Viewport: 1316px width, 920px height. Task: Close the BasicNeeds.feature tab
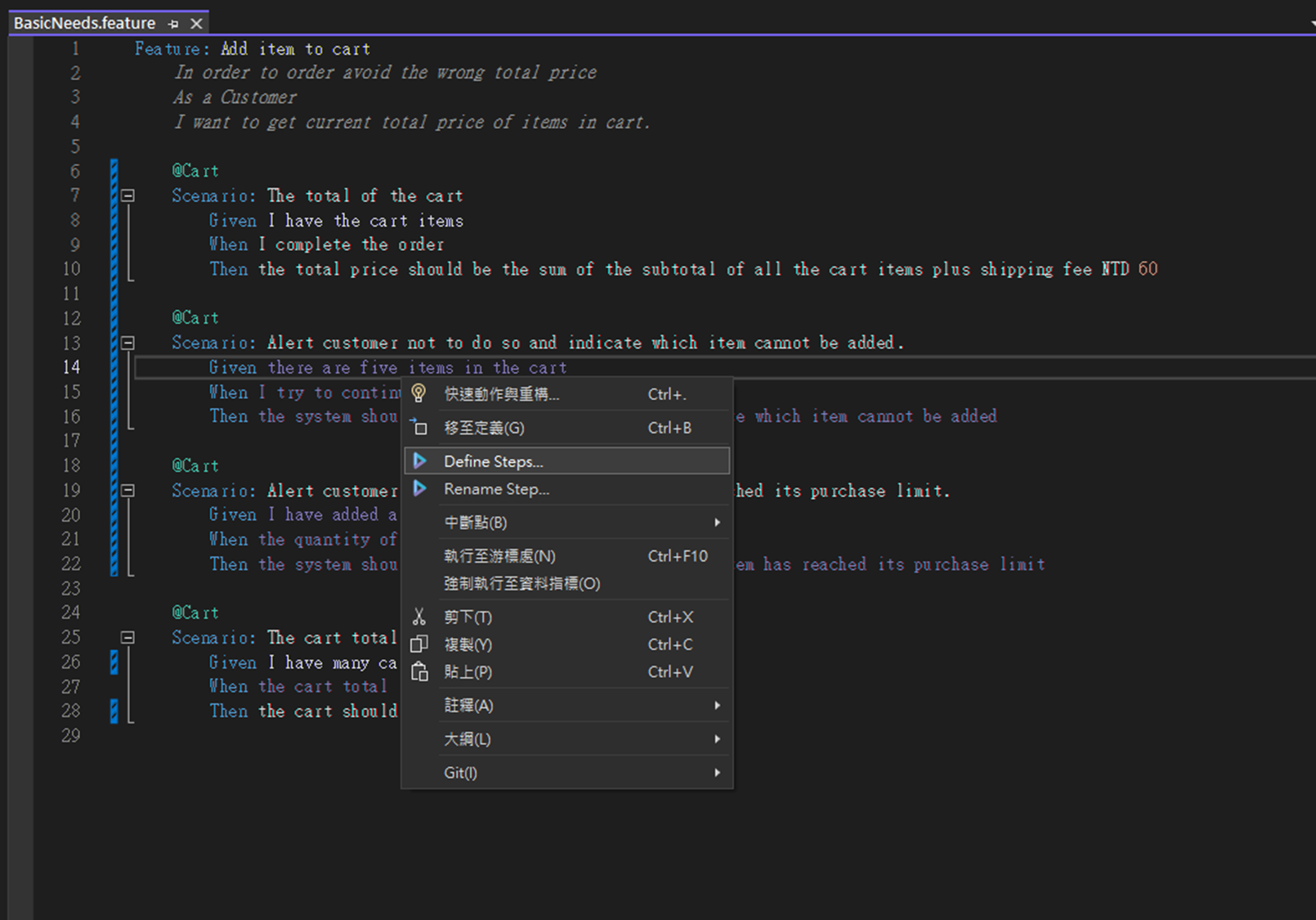pos(196,24)
